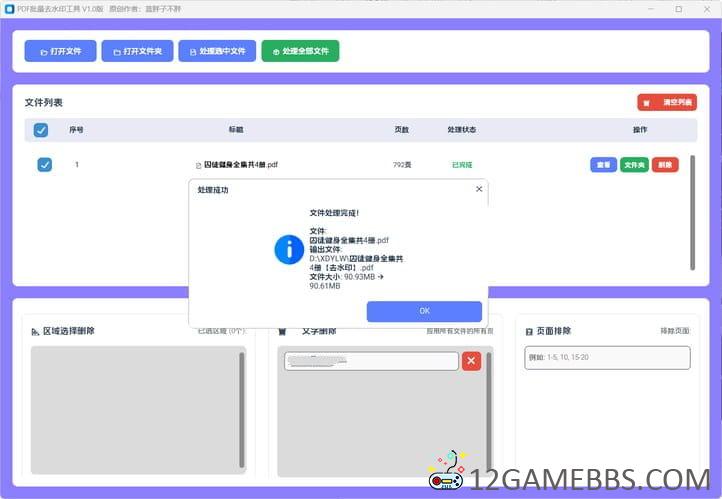Click the file list vertical scrollbar
The height and width of the screenshot is (499, 722).
tap(692, 213)
